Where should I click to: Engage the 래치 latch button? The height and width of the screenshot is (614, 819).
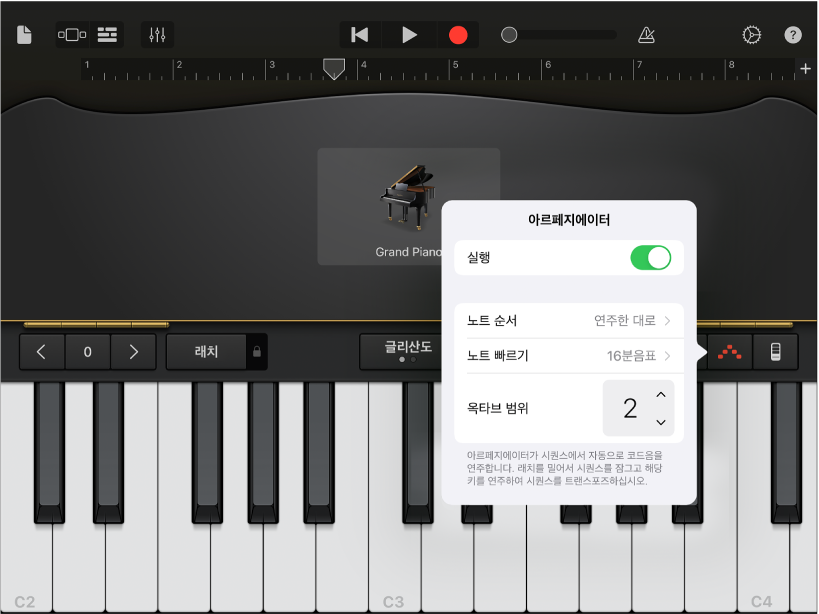(205, 352)
